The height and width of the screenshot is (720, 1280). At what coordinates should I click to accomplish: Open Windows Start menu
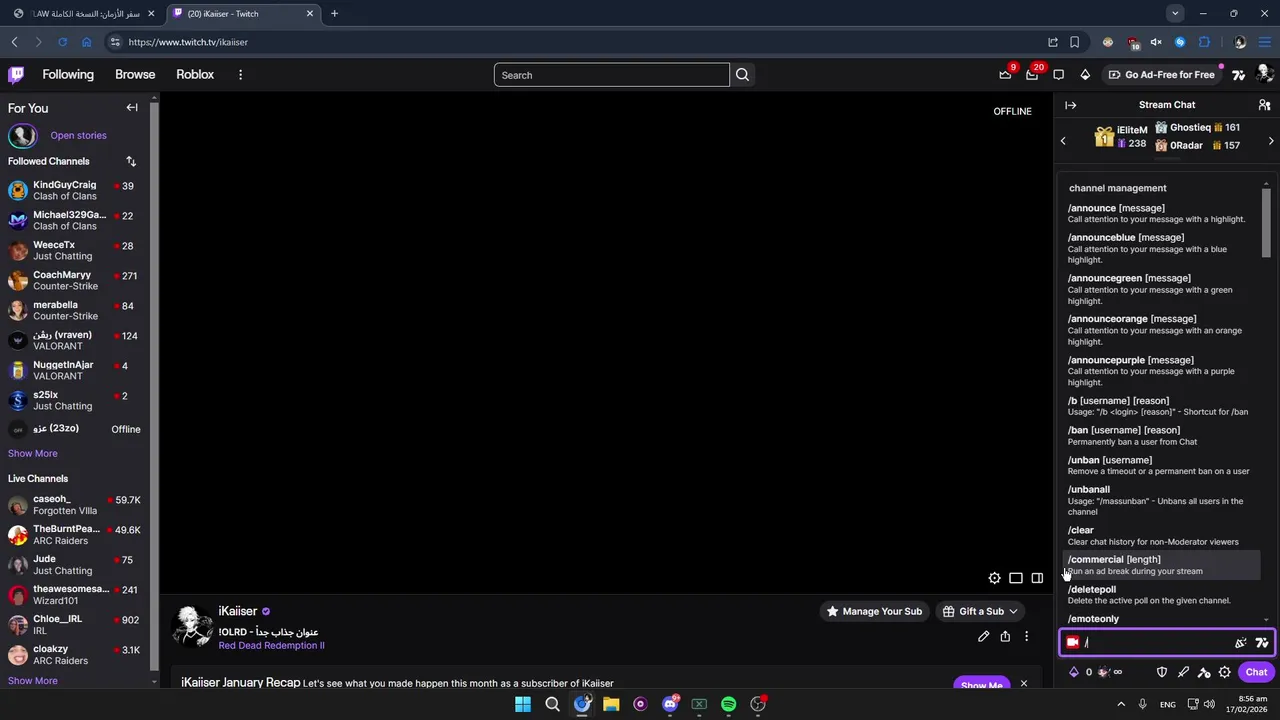(x=523, y=704)
